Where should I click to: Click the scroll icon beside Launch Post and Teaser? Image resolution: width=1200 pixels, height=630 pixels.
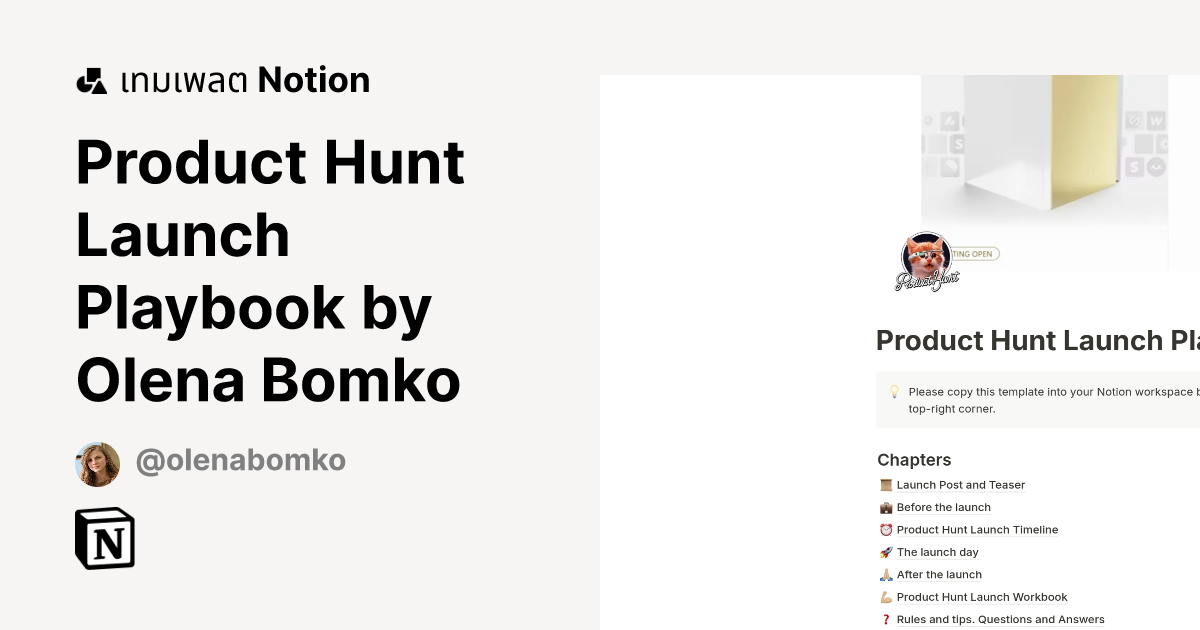(885, 485)
